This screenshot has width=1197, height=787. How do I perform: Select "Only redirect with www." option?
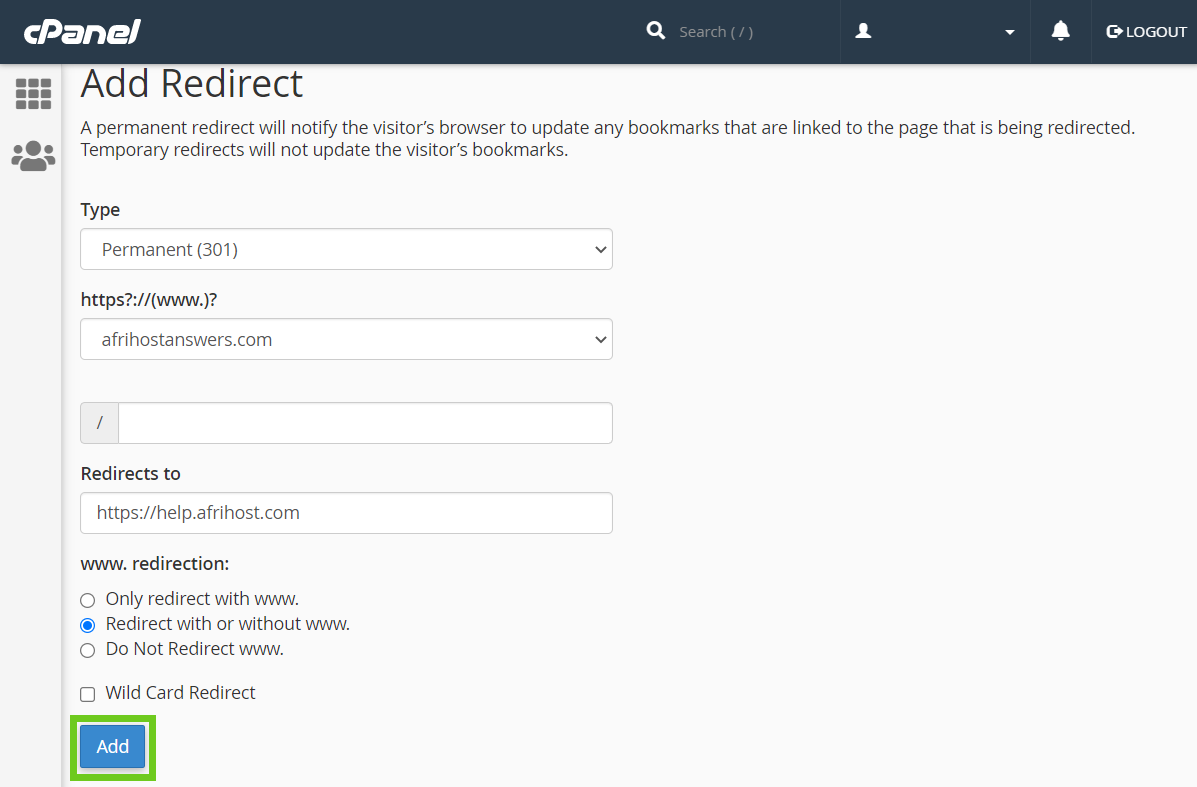click(x=88, y=600)
